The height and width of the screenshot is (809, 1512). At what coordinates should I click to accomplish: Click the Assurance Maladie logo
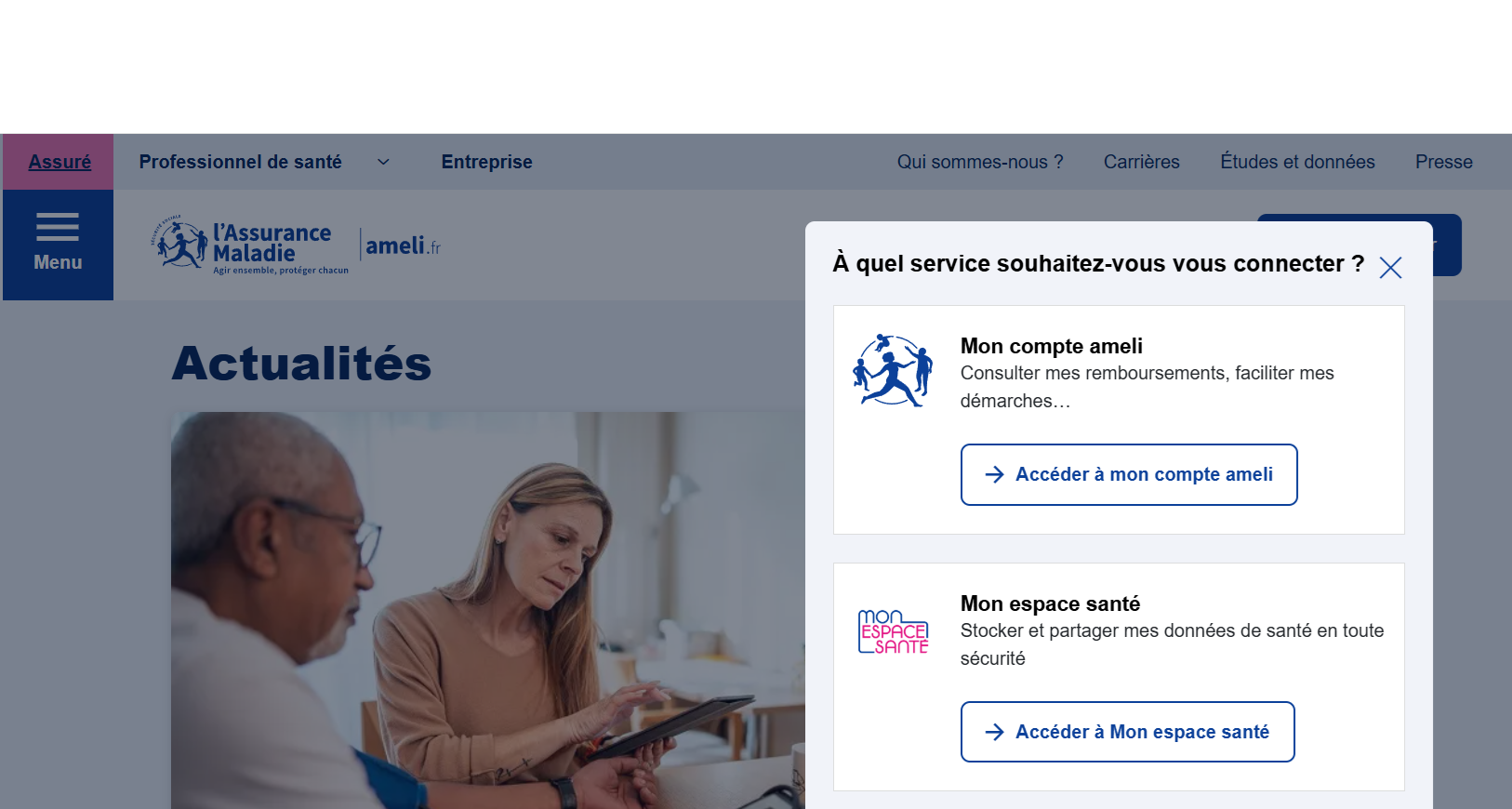[249, 245]
